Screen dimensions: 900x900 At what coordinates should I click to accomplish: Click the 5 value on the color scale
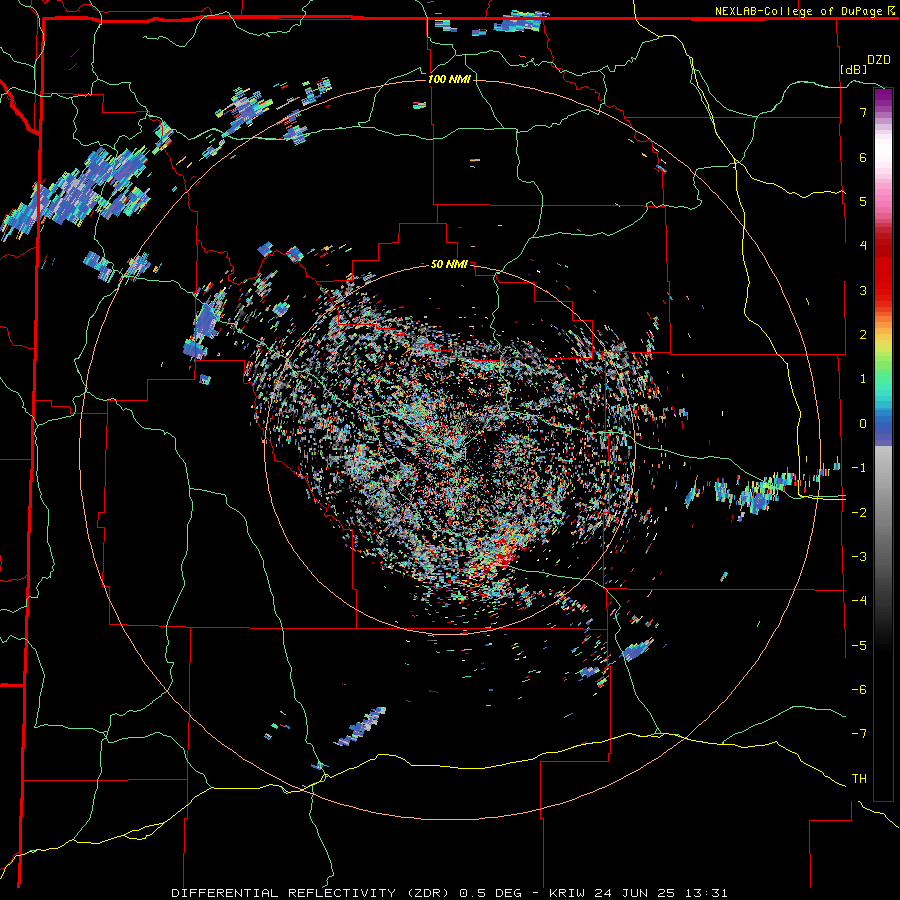coord(863,201)
